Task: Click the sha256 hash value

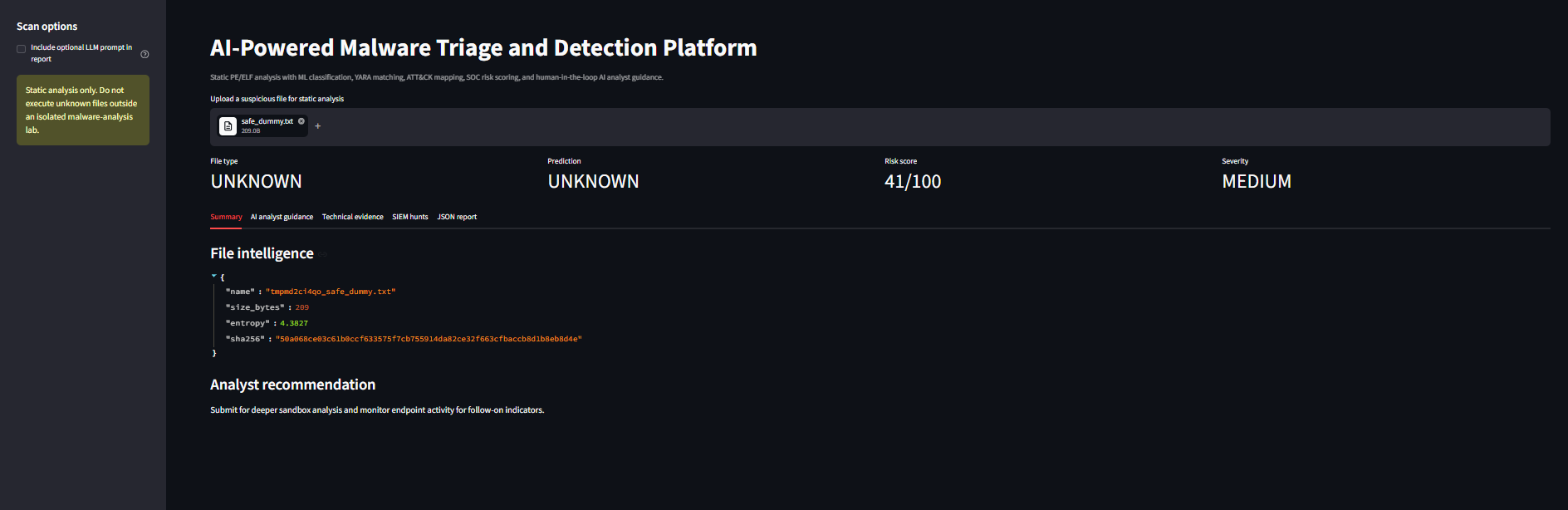Action: pos(429,339)
